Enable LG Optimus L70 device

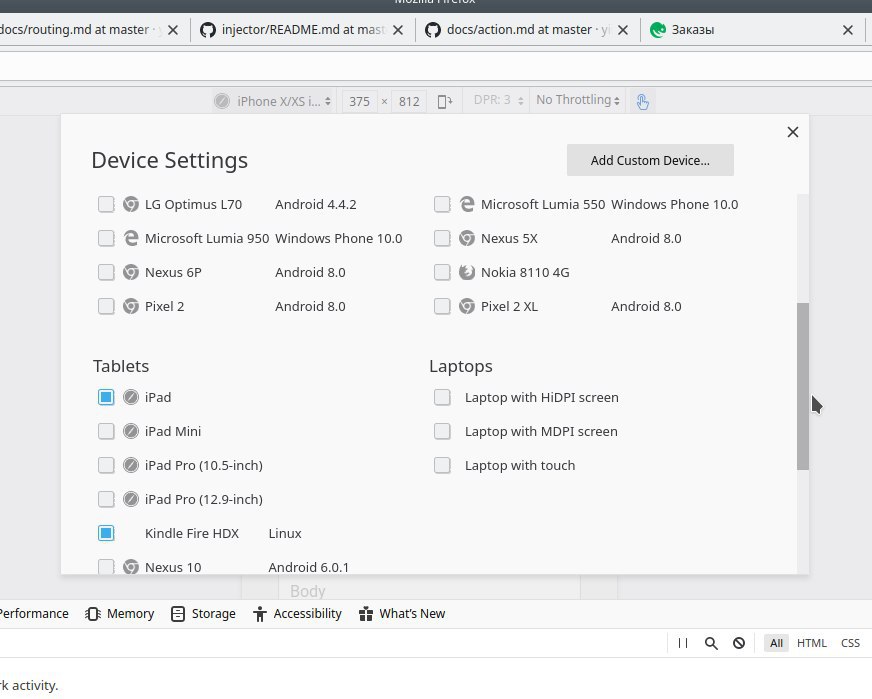(106, 204)
